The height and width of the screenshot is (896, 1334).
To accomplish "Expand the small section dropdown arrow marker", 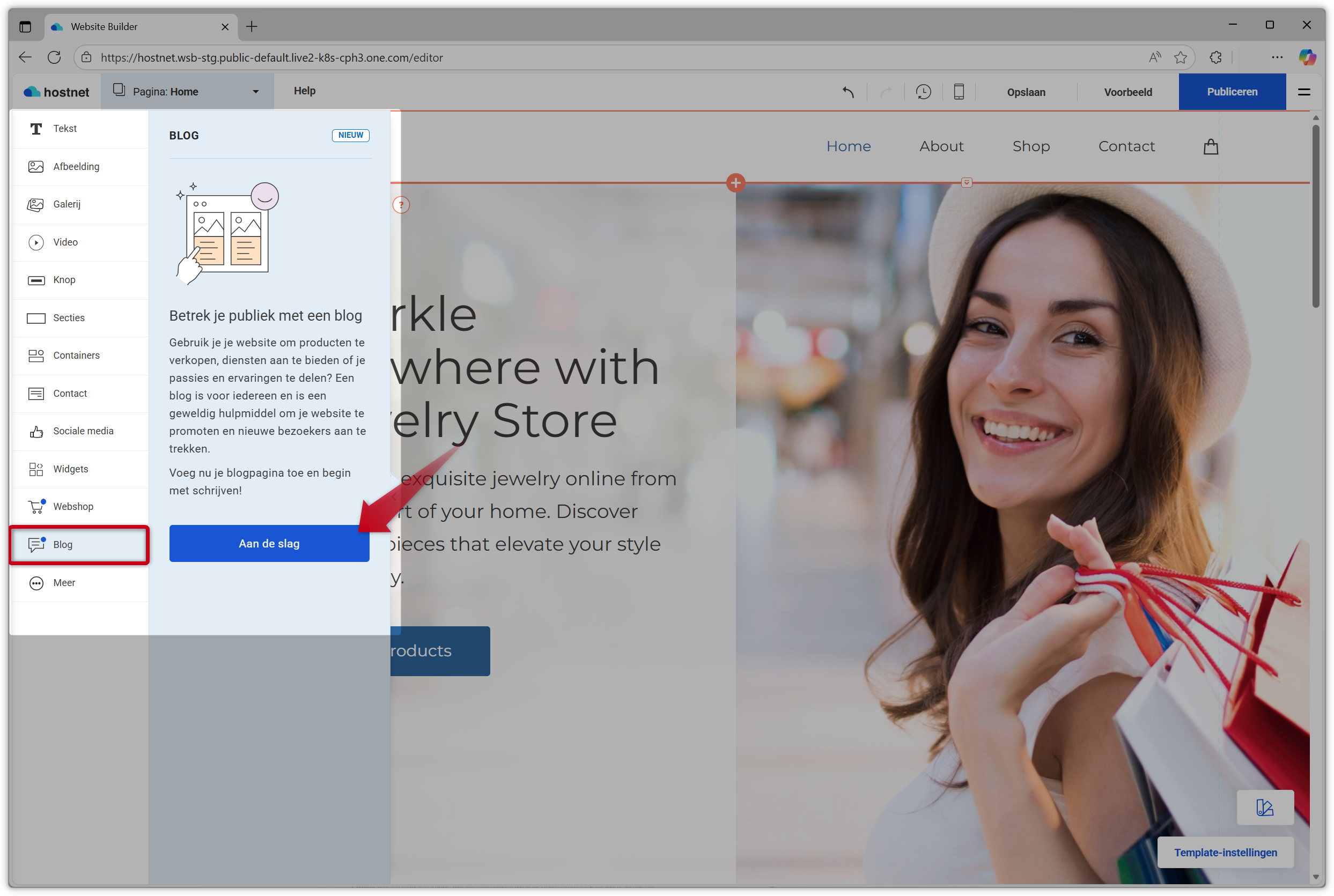I will [967, 183].
